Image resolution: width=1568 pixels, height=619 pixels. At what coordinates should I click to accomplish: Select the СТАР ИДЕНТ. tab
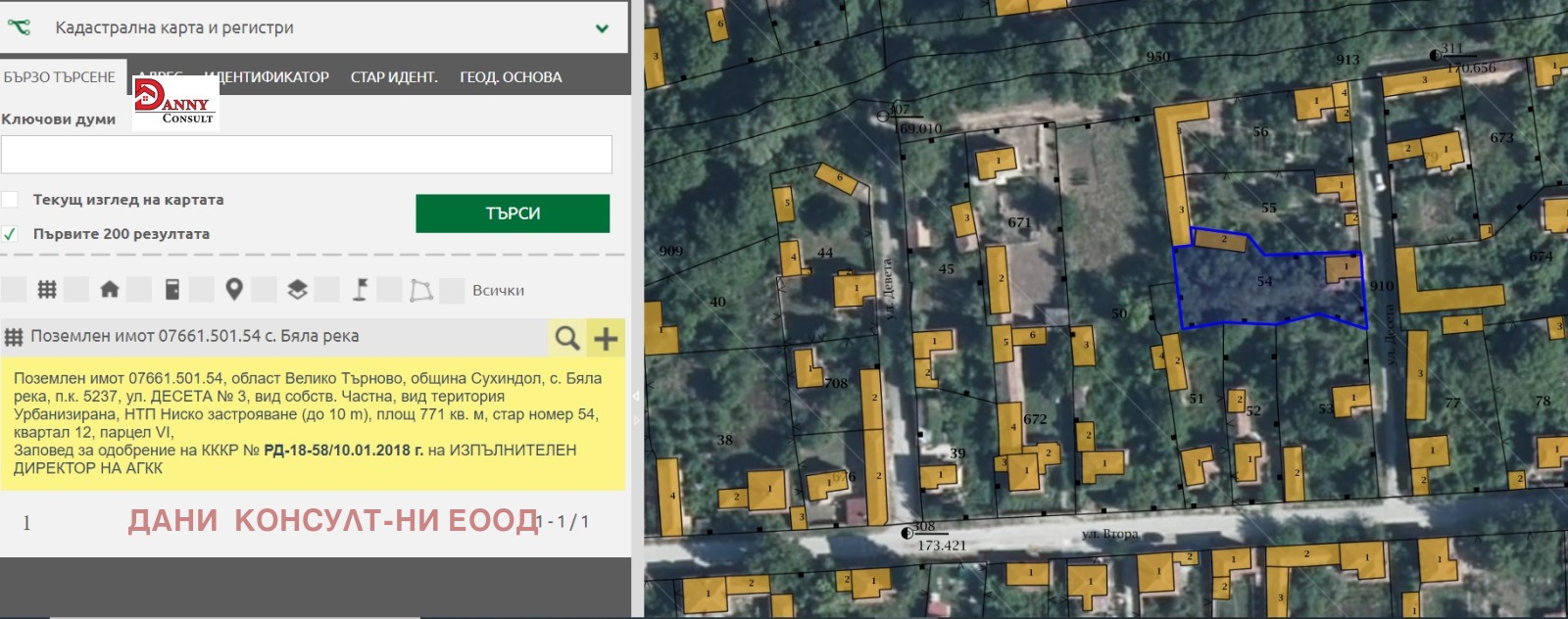coord(394,77)
